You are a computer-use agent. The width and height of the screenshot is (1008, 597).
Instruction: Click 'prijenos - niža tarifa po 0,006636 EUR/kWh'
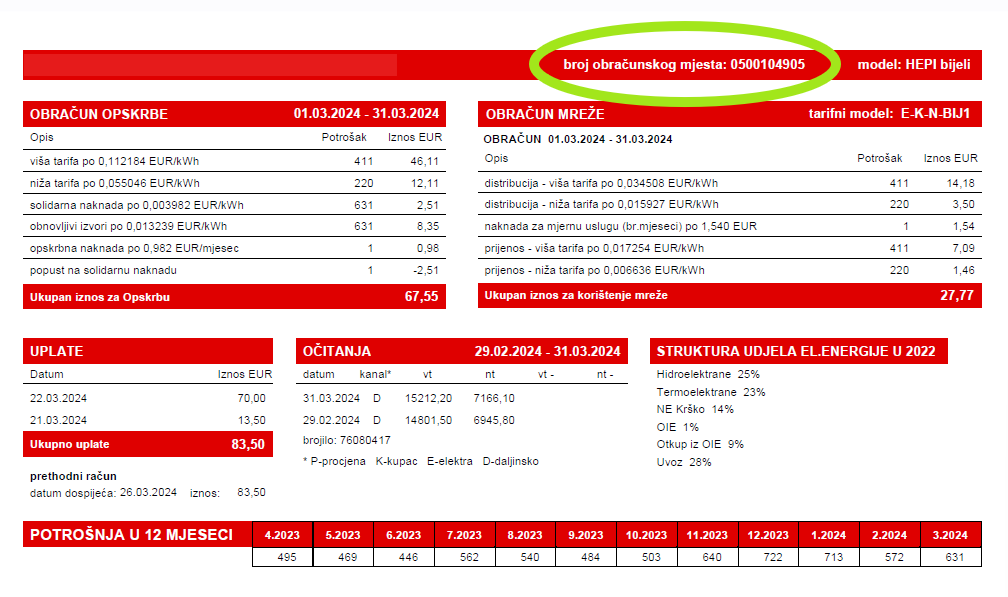click(594, 270)
